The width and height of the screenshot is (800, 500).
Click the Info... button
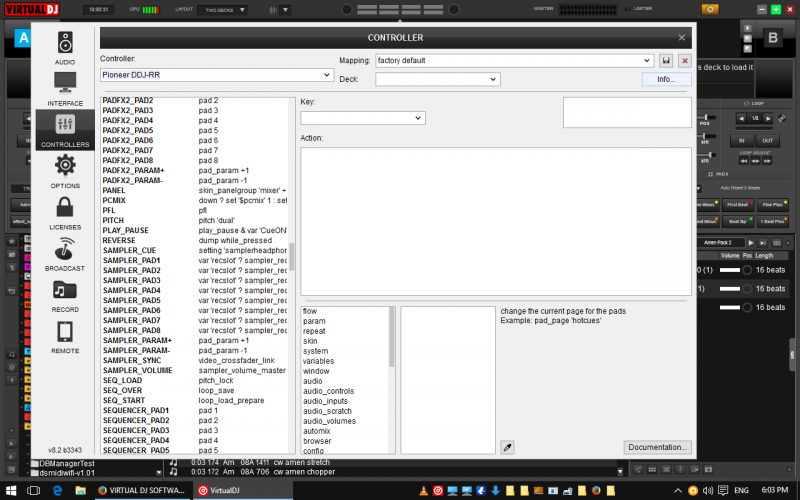point(666,79)
